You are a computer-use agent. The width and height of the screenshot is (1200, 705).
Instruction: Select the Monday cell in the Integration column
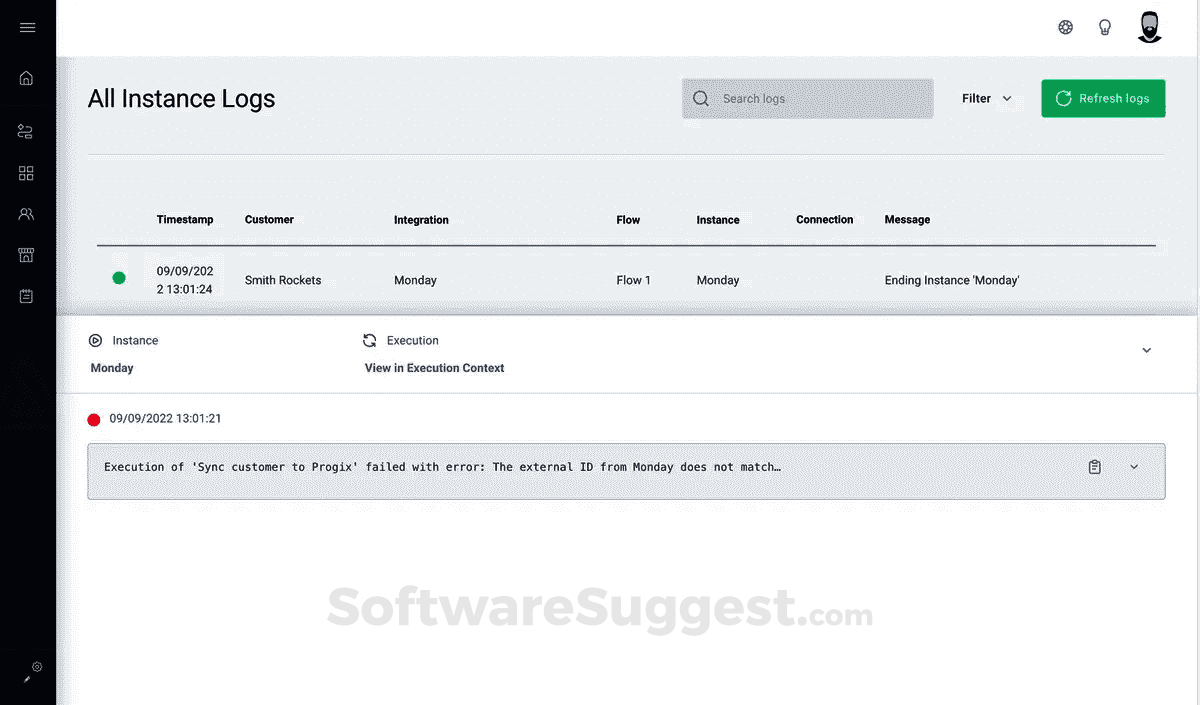tap(415, 280)
